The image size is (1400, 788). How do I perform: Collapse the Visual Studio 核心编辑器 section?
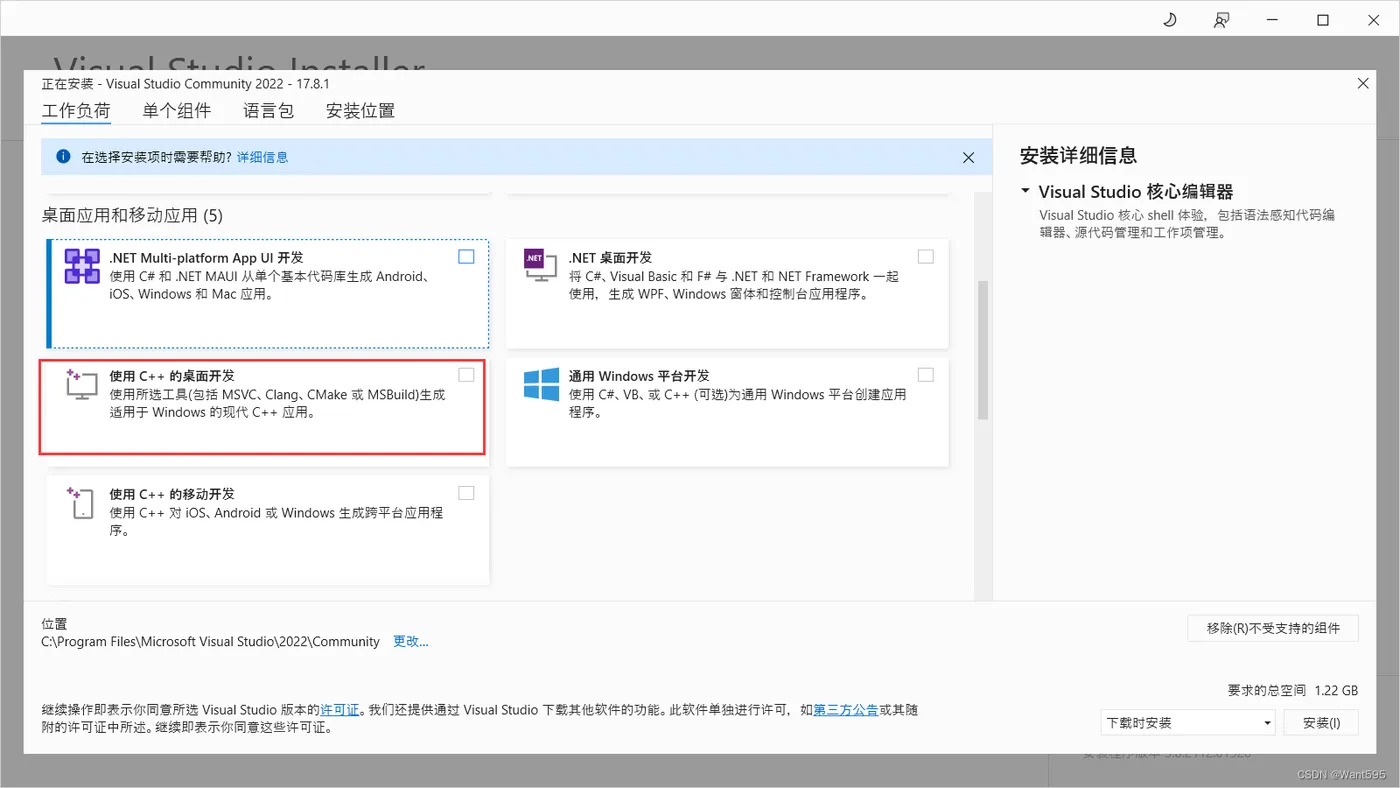coord(1025,191)
